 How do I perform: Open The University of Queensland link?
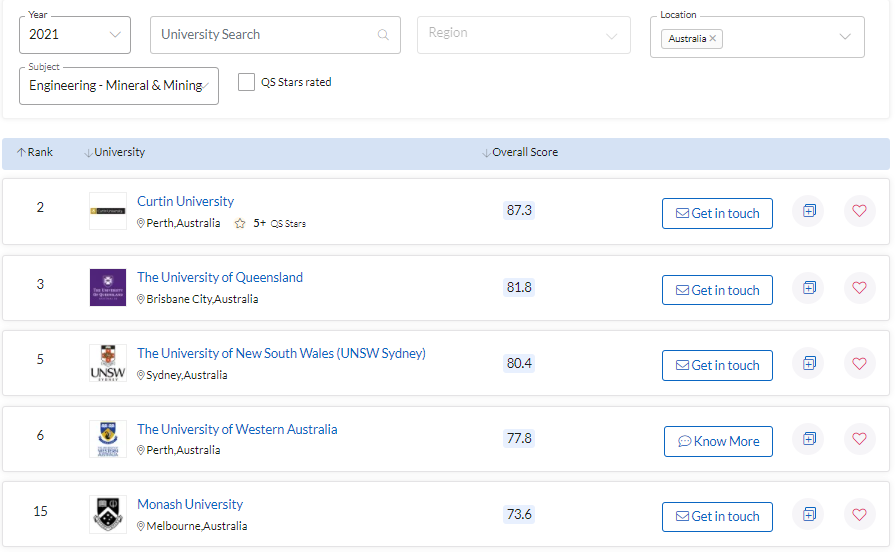click(x=220, y=277)
